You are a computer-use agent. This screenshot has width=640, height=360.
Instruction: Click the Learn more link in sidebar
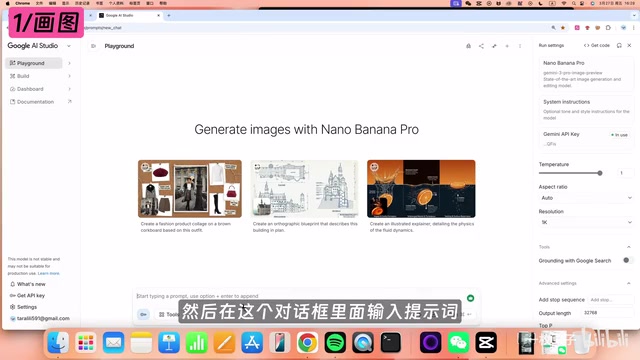(x=49, y=273)
